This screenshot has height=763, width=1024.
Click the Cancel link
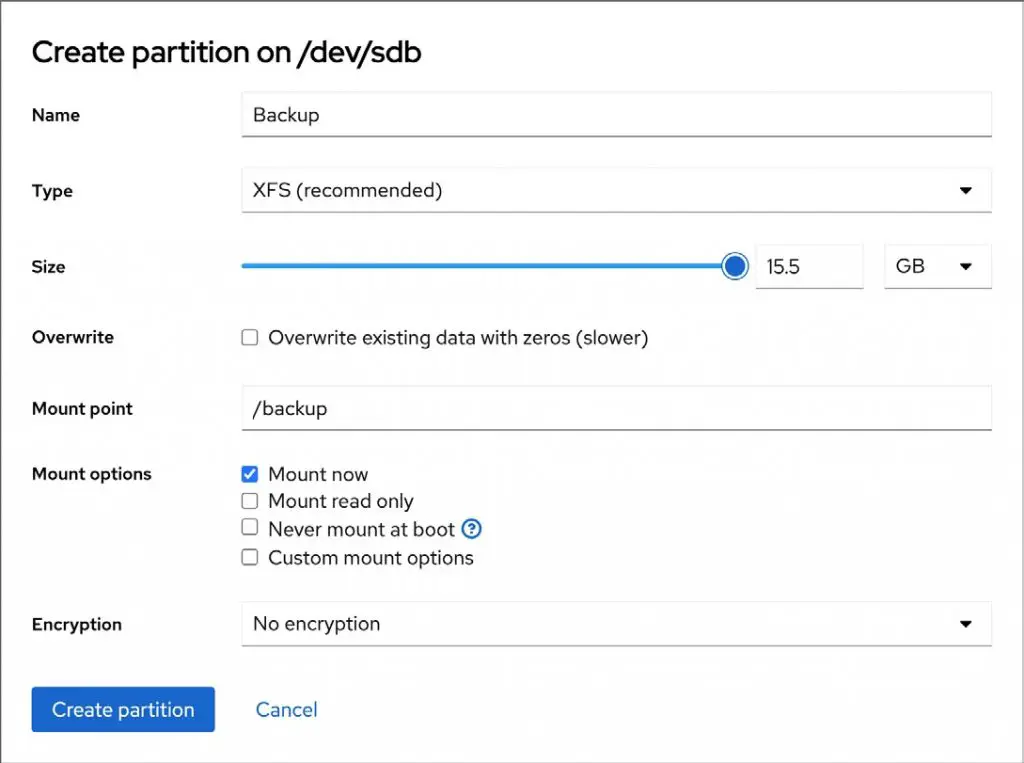click(x=286, y=710)
